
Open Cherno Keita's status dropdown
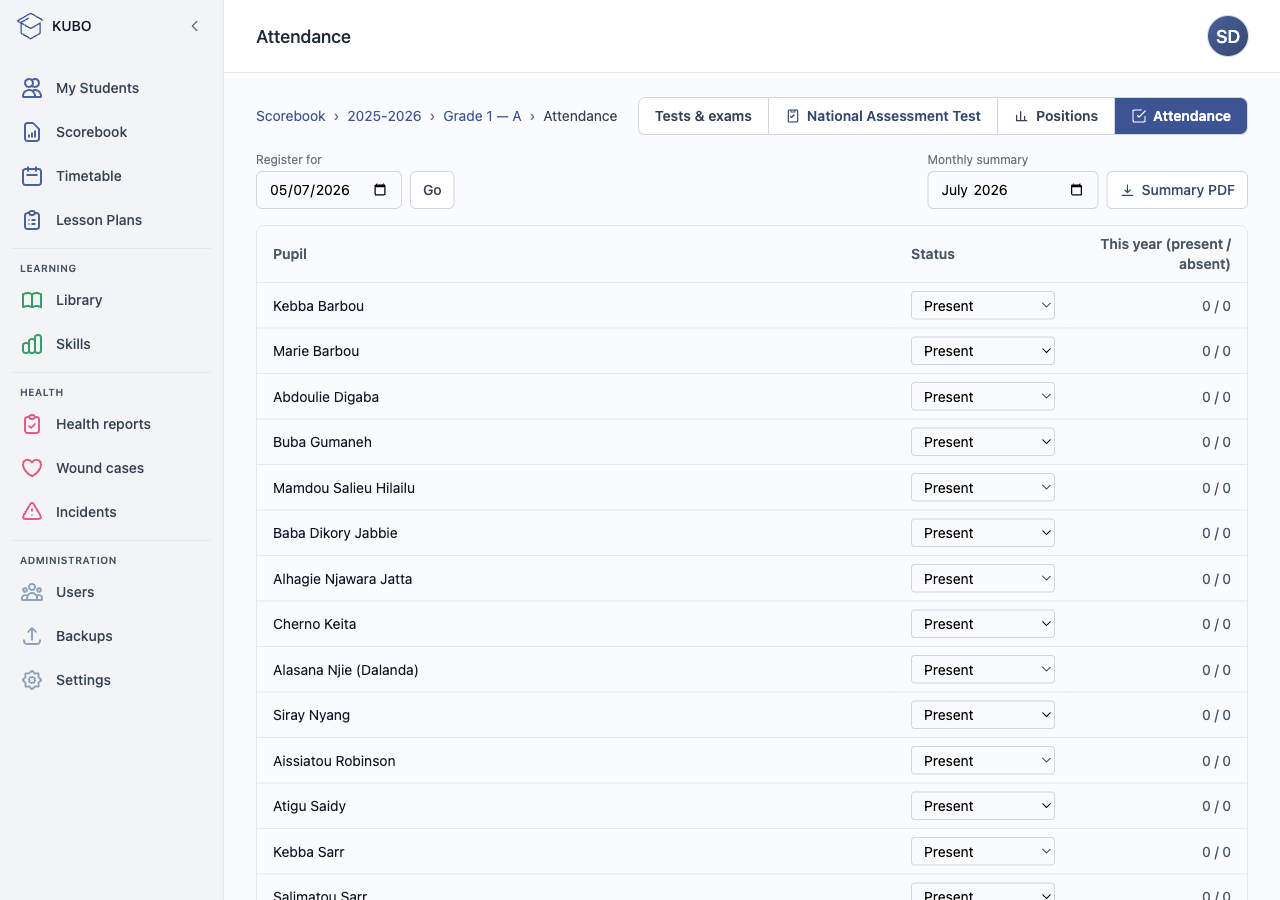[983, 624]
